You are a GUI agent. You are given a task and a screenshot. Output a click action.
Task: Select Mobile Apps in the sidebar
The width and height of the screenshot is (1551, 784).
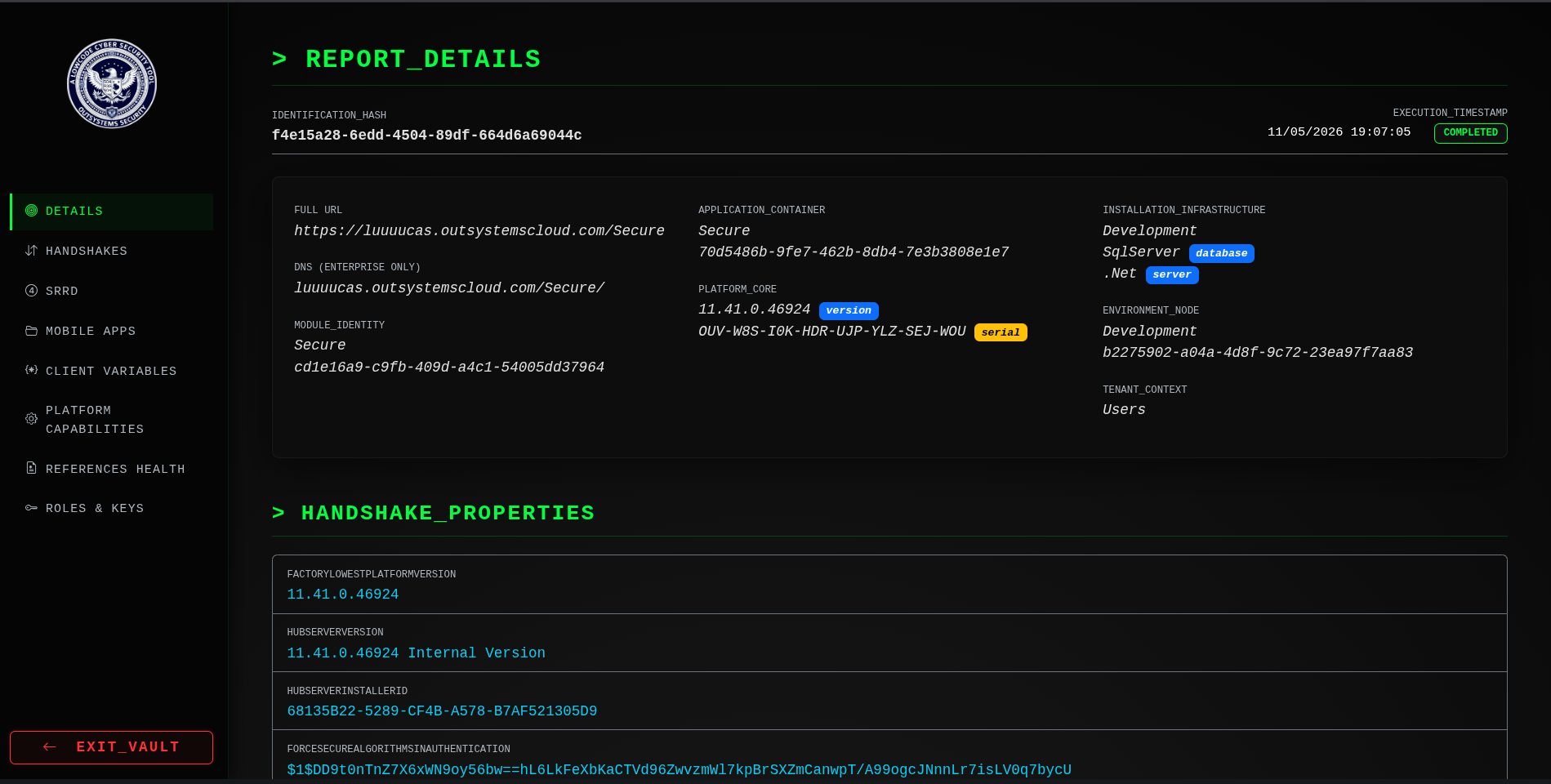111,331
